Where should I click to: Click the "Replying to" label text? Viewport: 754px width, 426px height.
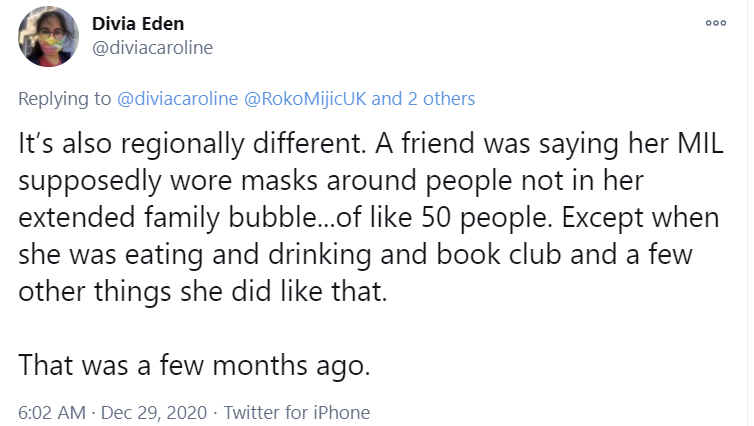click(x=65, y=99)
